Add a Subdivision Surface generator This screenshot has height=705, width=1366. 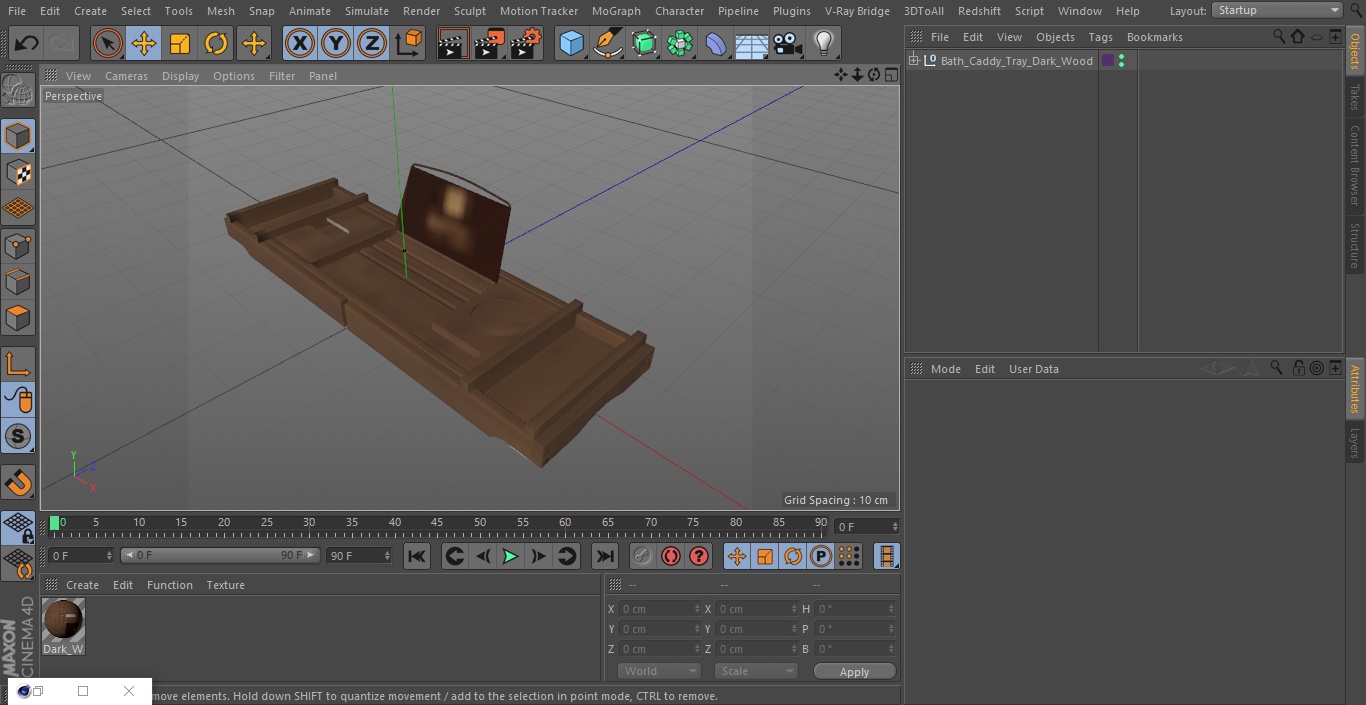click(643, 44)
